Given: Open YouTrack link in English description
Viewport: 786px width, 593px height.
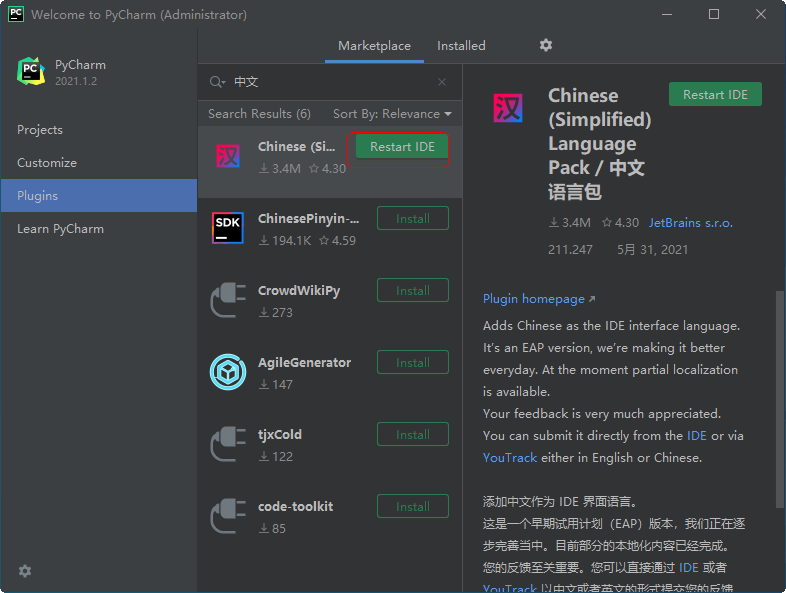Looking at the screenshot, I should click(510, 458).
